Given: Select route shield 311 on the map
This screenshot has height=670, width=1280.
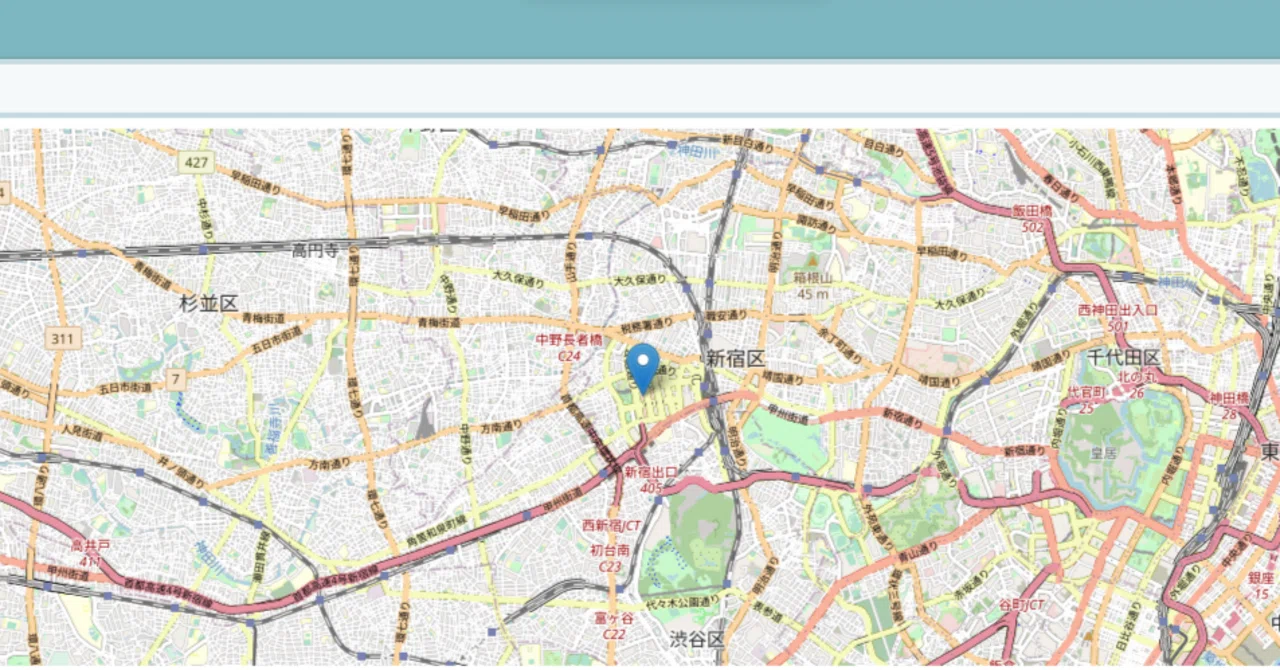Looking at the screenshot, I should pyautogui.click(x=64, y=339).
